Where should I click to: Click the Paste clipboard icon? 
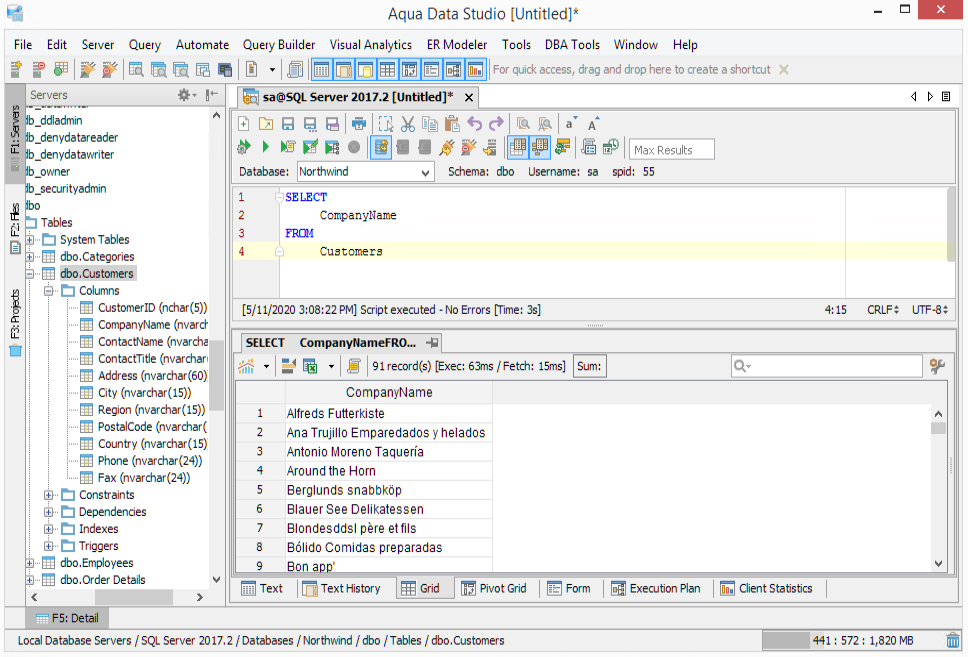tap(451, 124)
